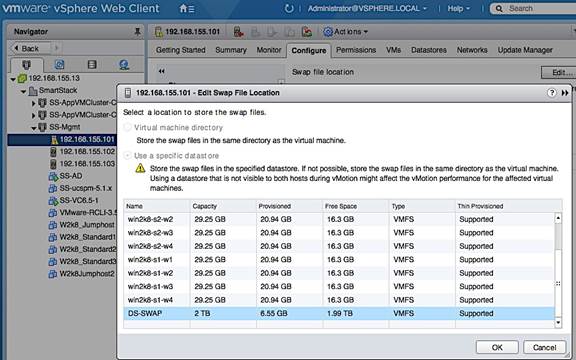Switch to the Summary tab
Screen dimensions: 576x360
pyautogui.click(x=231, y=50)
